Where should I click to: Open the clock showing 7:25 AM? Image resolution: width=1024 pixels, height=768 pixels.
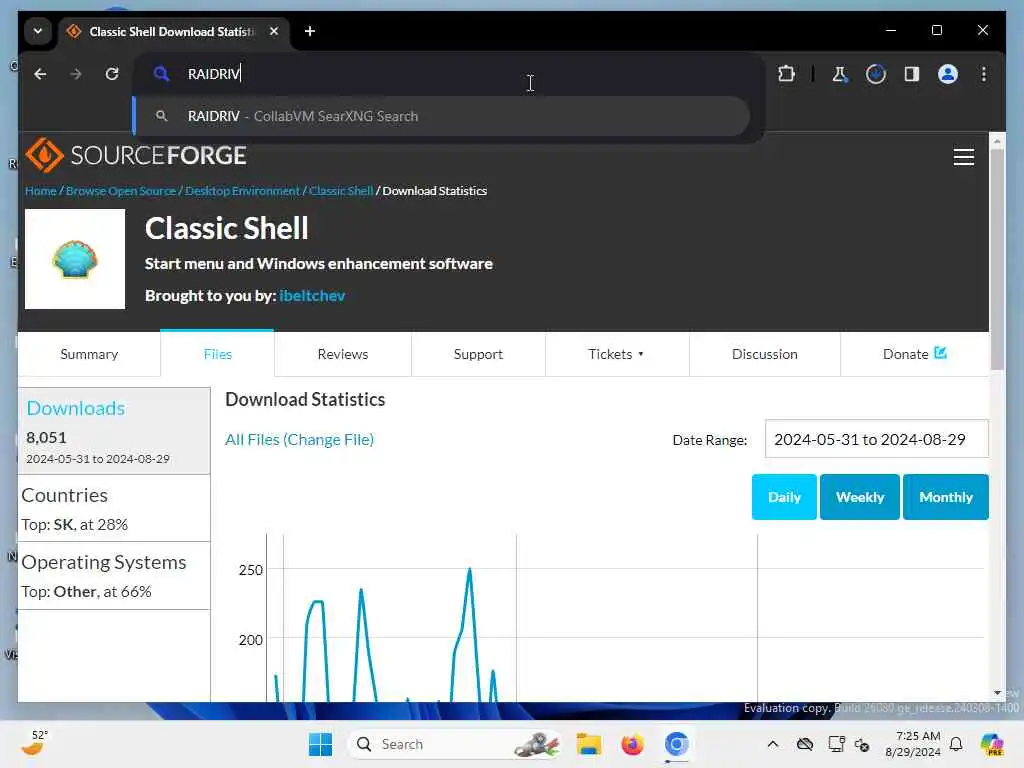coord(912,744)
